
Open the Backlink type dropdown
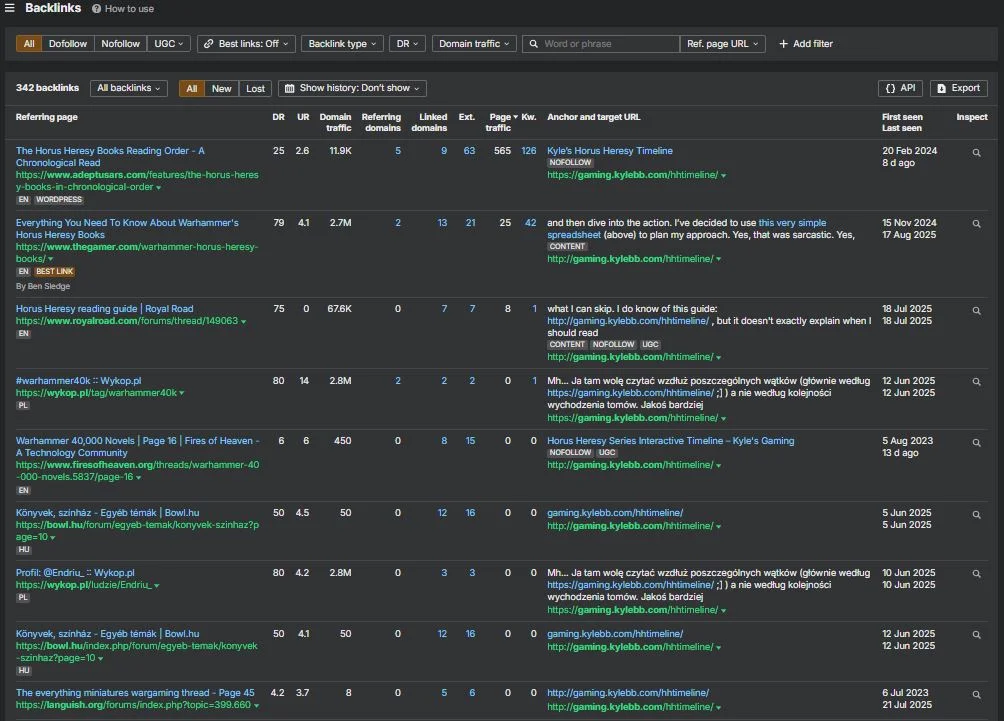click(343, 44)
